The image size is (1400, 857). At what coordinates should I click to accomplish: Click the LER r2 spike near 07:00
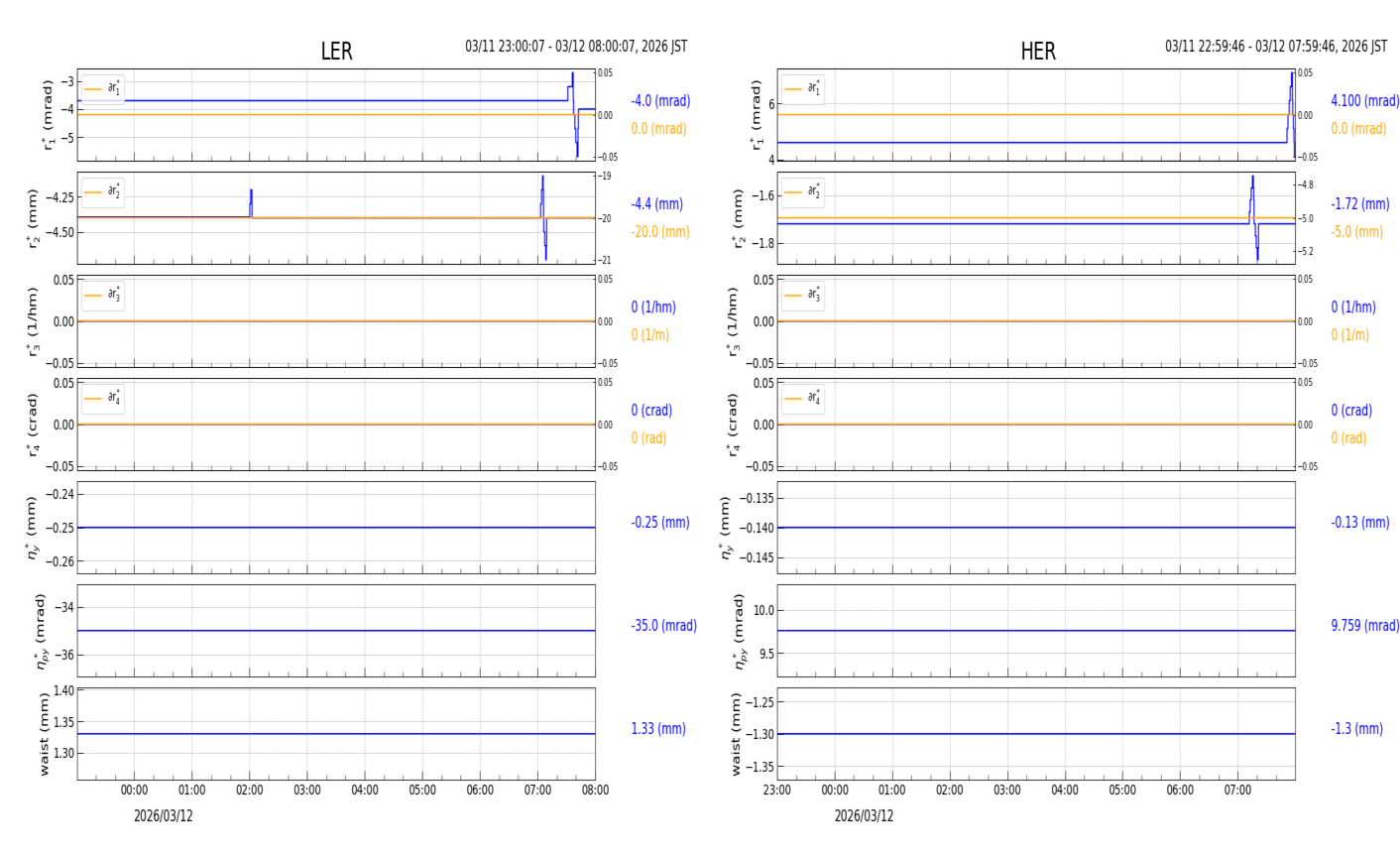pyautogui.click(x=543, y=217)
